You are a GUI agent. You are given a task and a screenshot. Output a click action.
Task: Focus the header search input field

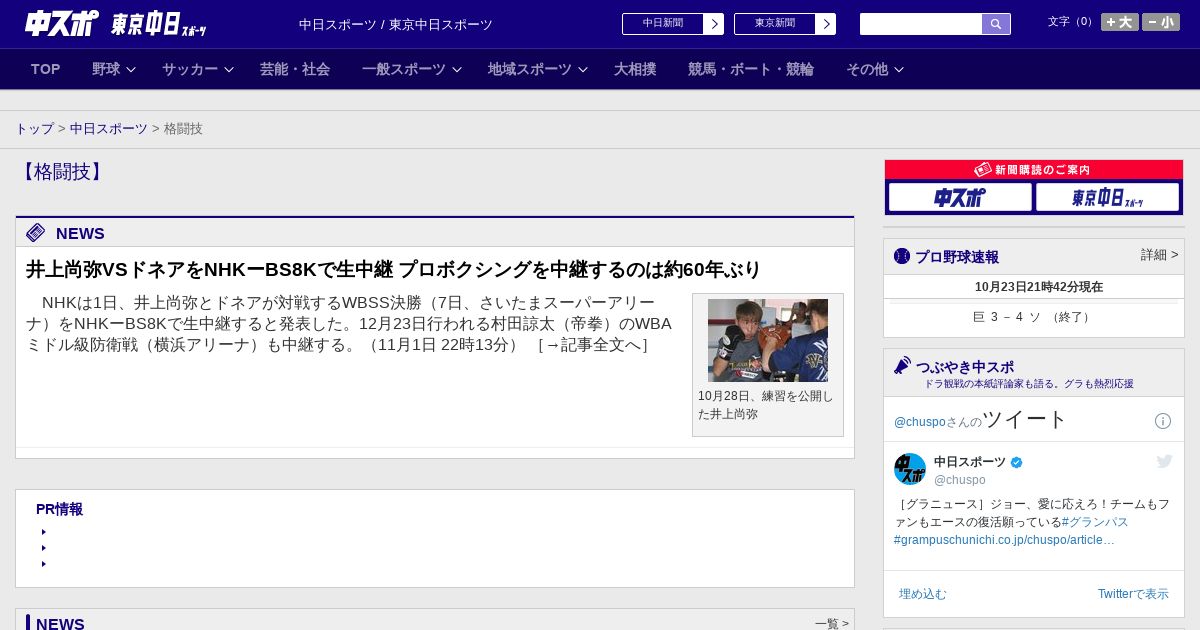coord(921,24)
